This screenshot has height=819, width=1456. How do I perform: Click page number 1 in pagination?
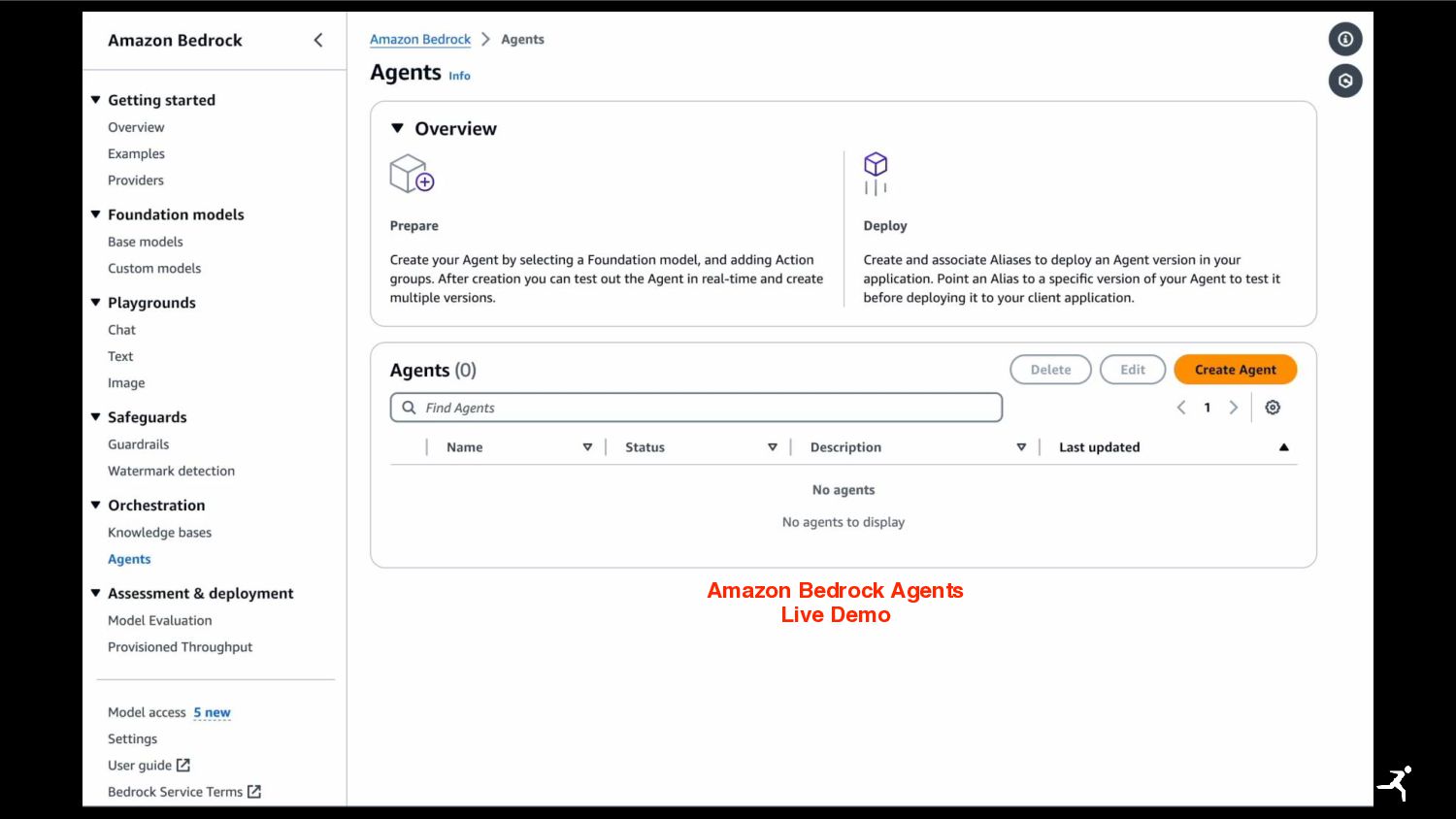coord(1208,408)
